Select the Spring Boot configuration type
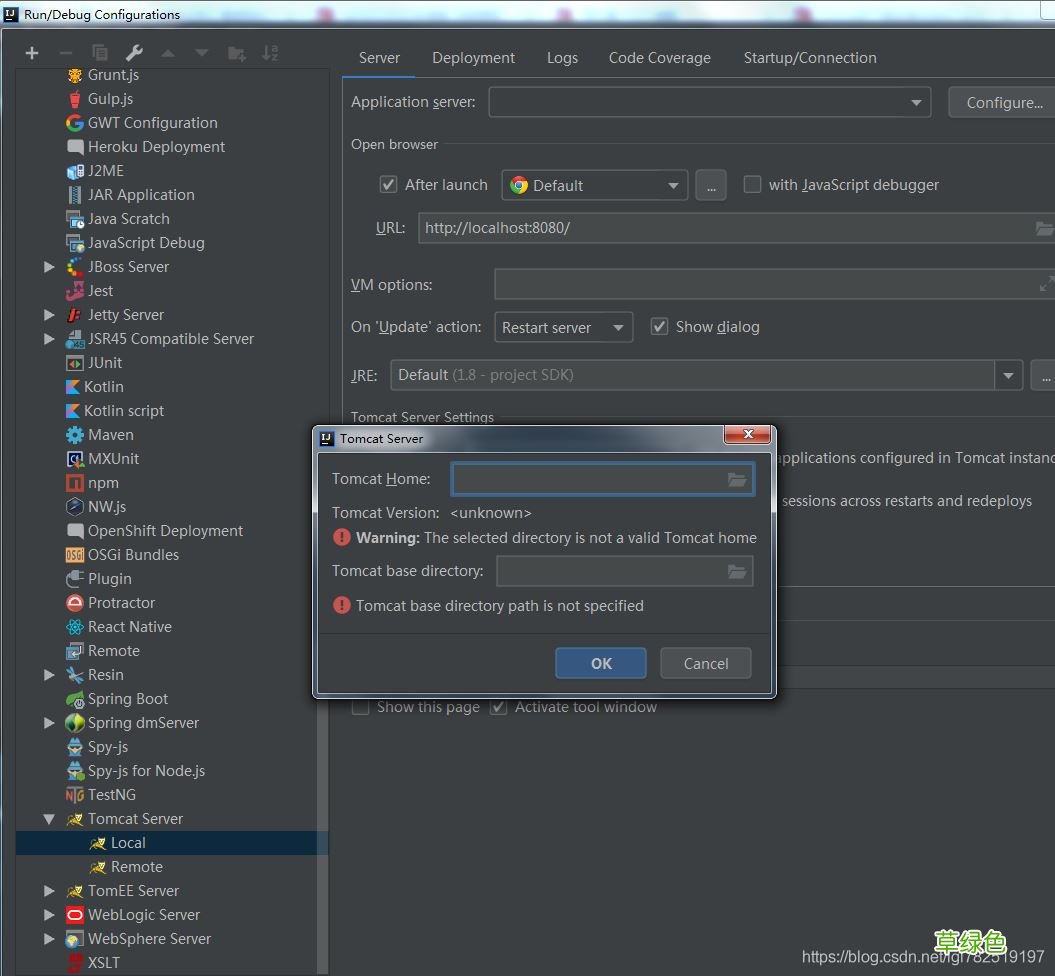Image resolution: width=1055 pixels, height=976 pixels. 127,699
